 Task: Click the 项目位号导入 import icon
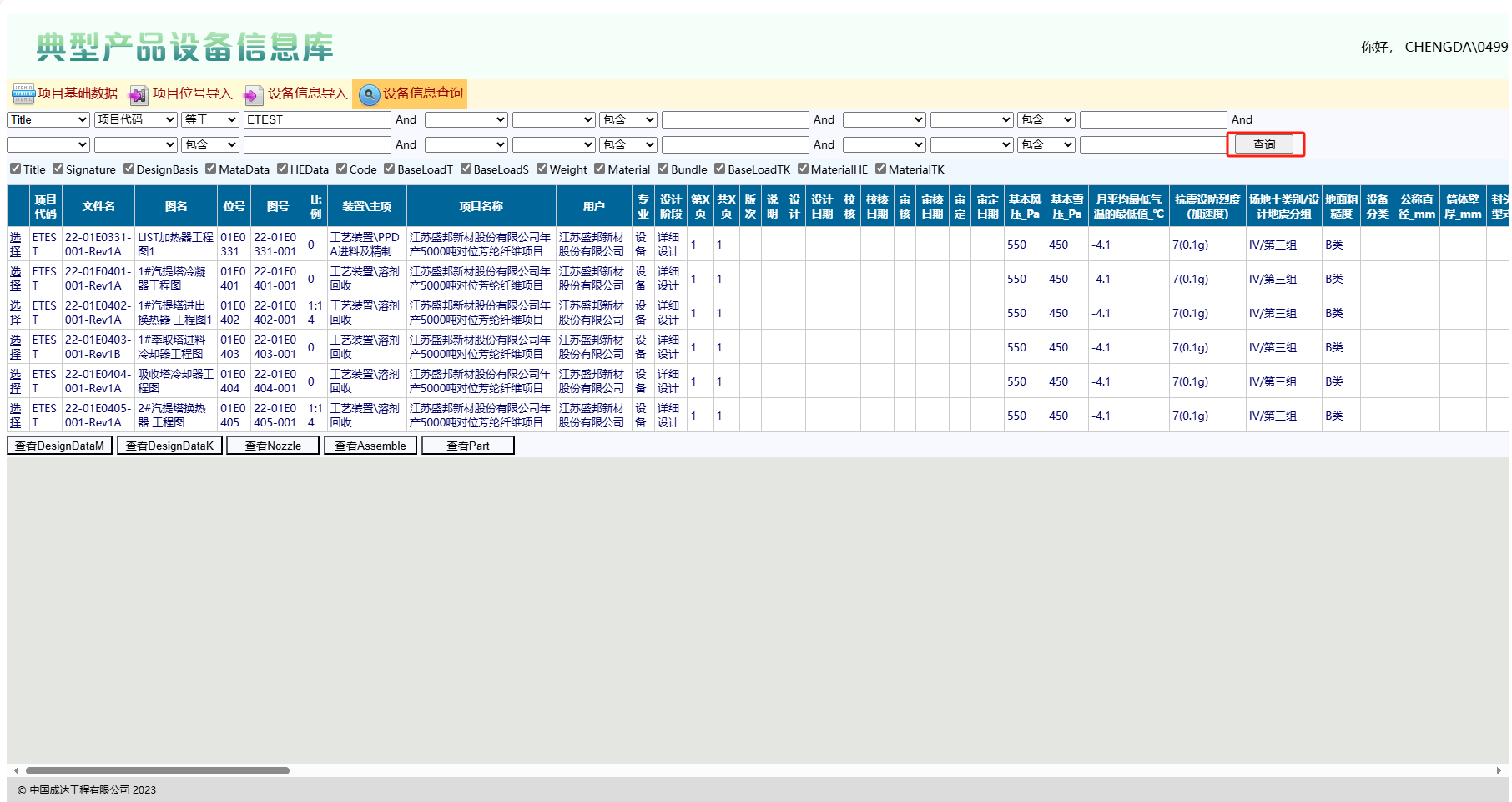[138, 94]
